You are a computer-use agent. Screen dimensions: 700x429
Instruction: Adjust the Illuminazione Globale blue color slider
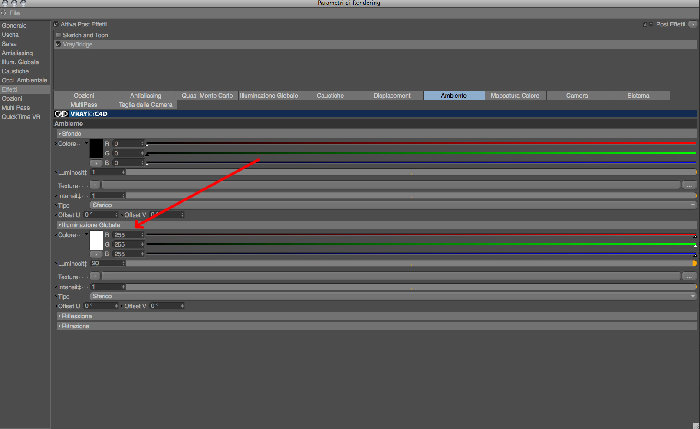coord(421,254)
